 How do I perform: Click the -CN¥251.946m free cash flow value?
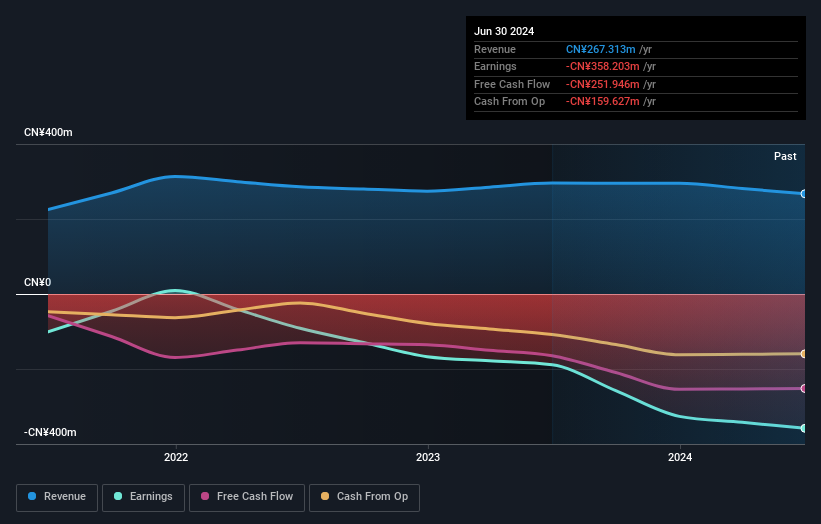click(602, 84)
